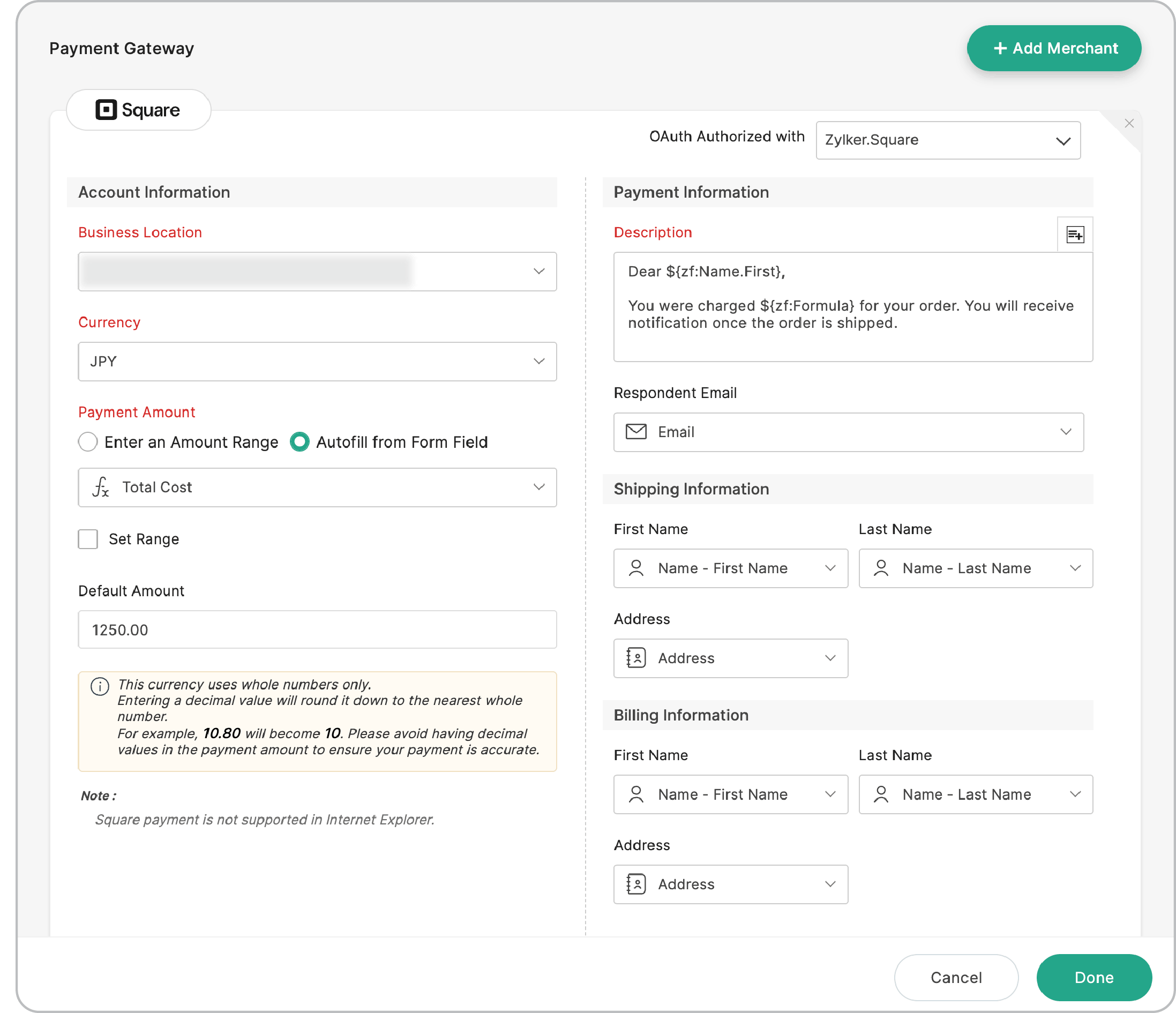The image size is (1176, 1013).
Task: Click the Cancel button
Action: pos(956,977)
